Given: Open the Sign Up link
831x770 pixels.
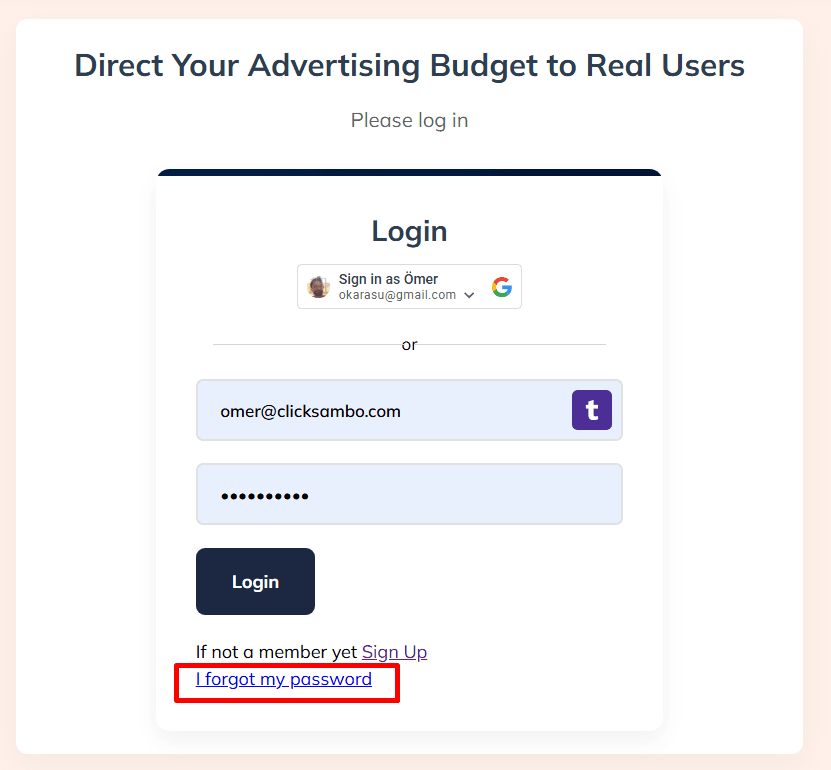Looking at the screenshot, I should (x=394, y=652).
